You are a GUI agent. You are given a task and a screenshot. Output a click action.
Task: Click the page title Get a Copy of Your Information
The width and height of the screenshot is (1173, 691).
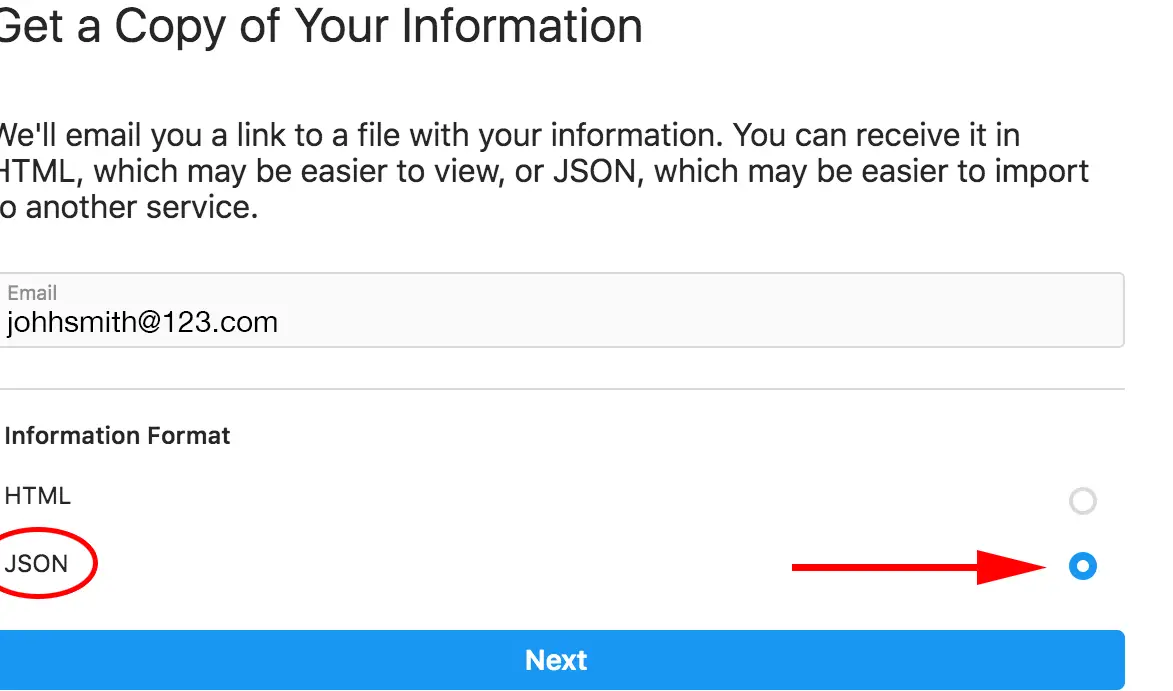320,26
